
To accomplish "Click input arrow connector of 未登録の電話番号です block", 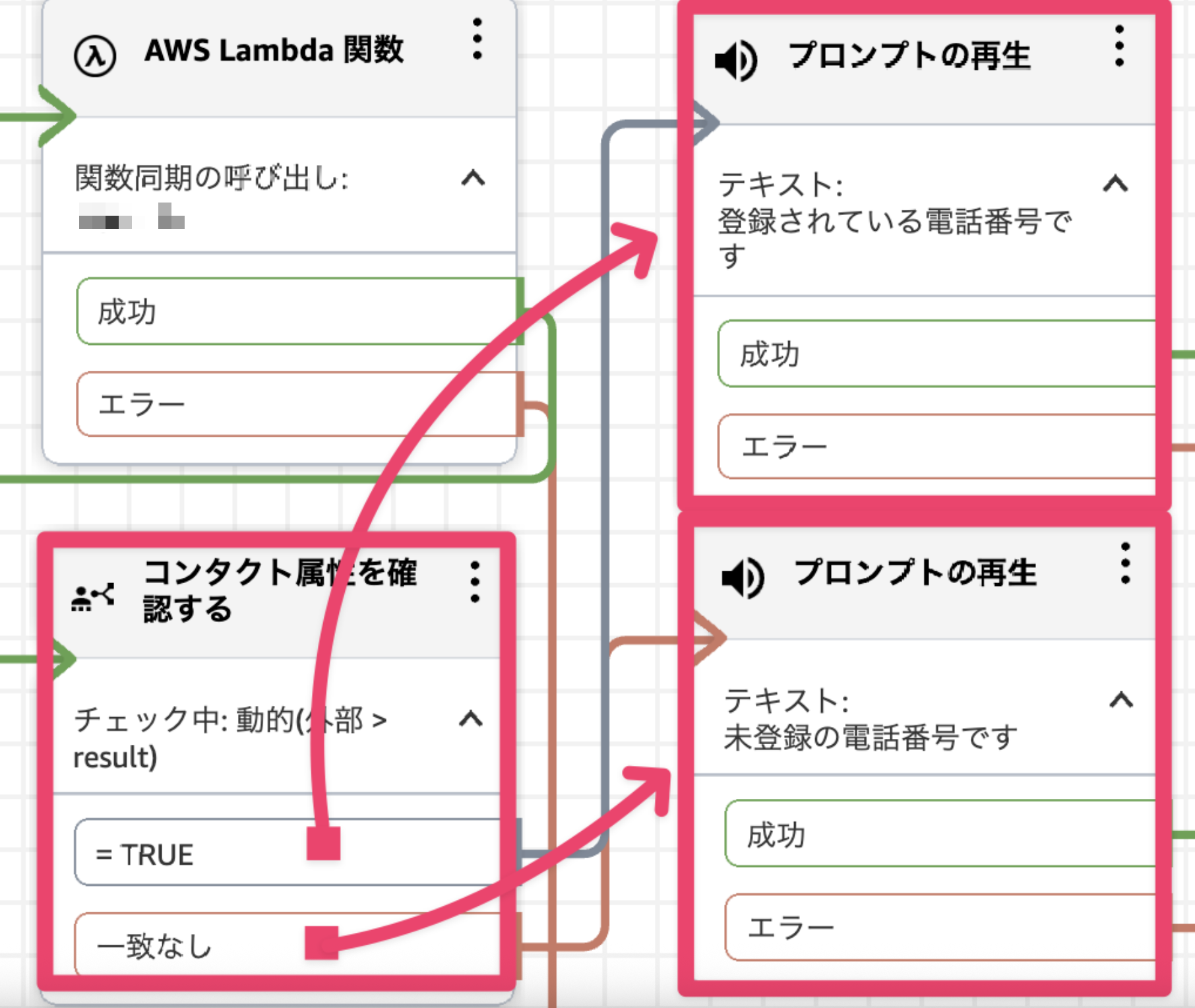I will point(711,637).
